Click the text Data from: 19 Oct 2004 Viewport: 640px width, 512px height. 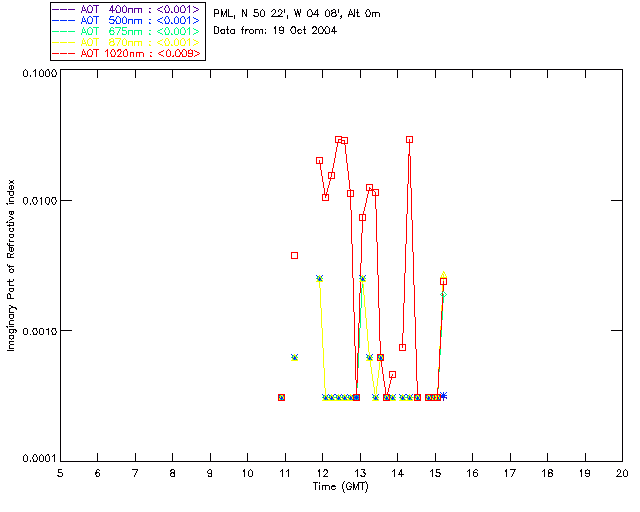pyautogui.click(x=275, y=30)
